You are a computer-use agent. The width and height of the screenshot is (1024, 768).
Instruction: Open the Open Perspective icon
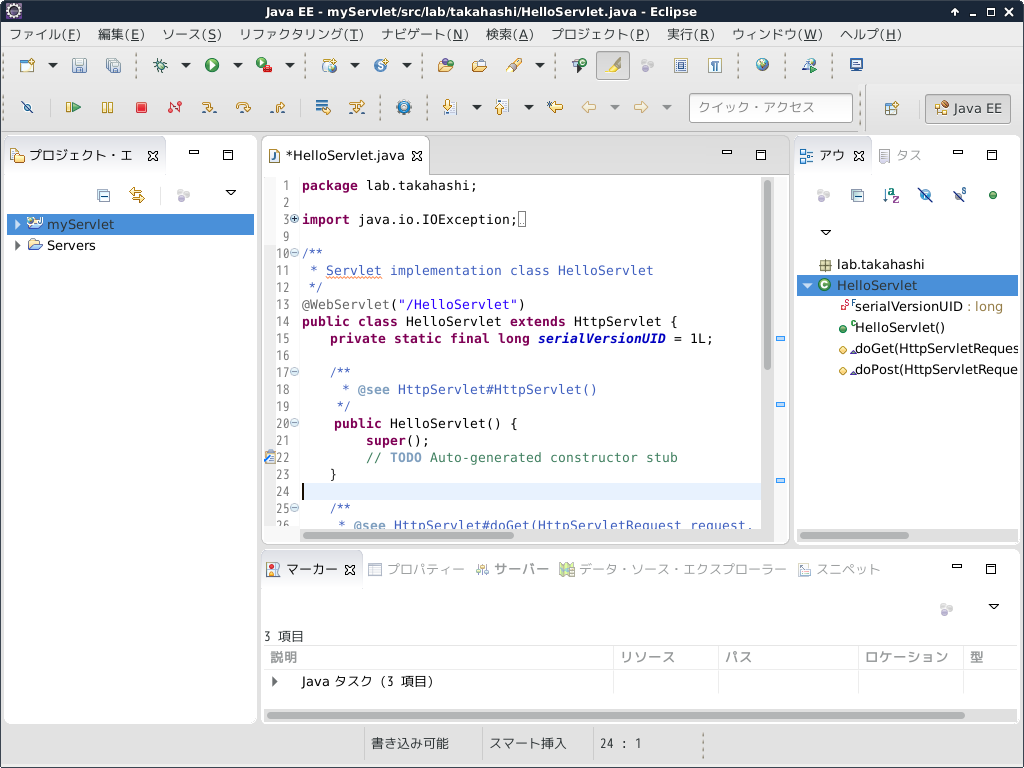(x=892, y=108)
